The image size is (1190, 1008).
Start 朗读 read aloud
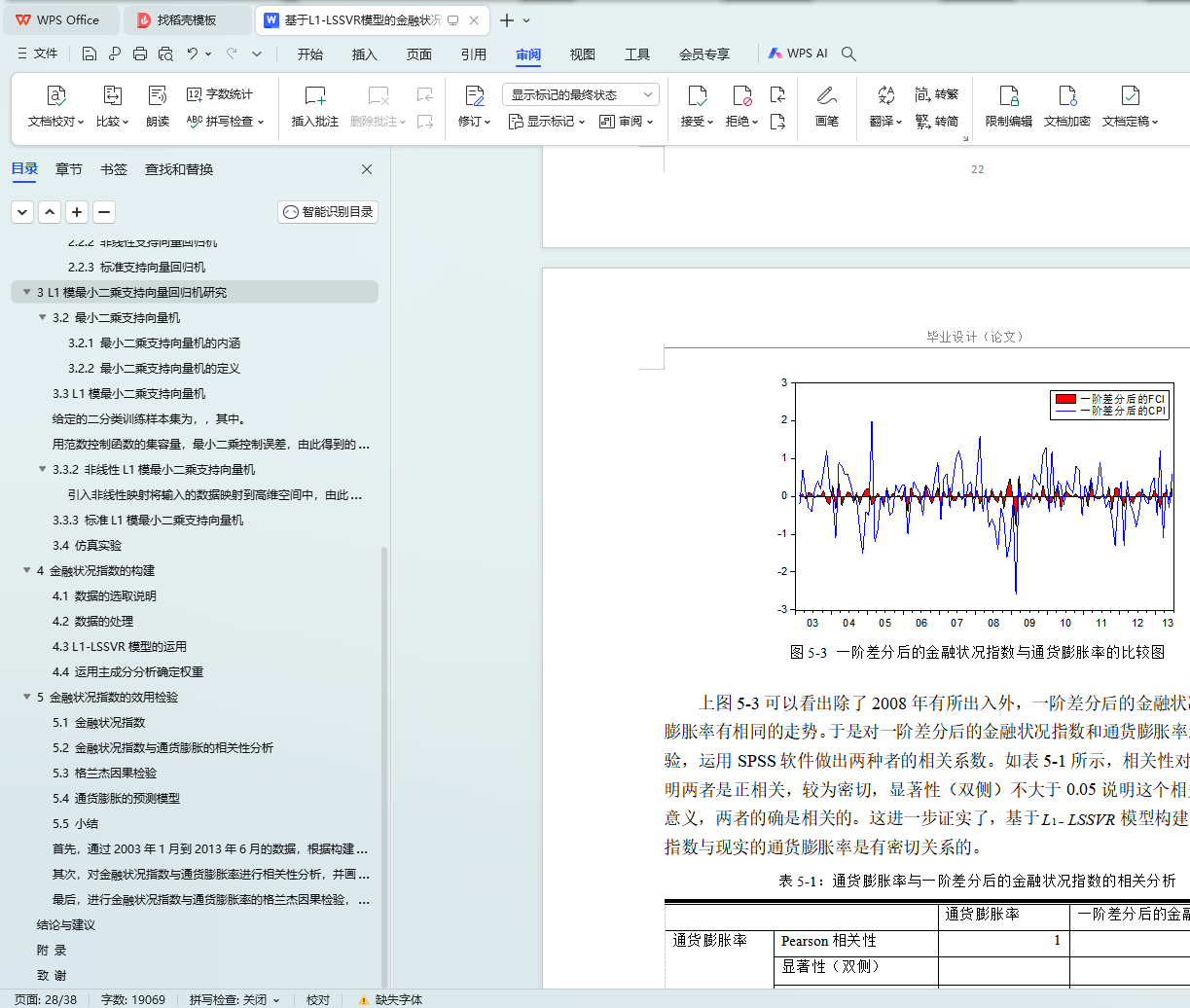point(158,107)
